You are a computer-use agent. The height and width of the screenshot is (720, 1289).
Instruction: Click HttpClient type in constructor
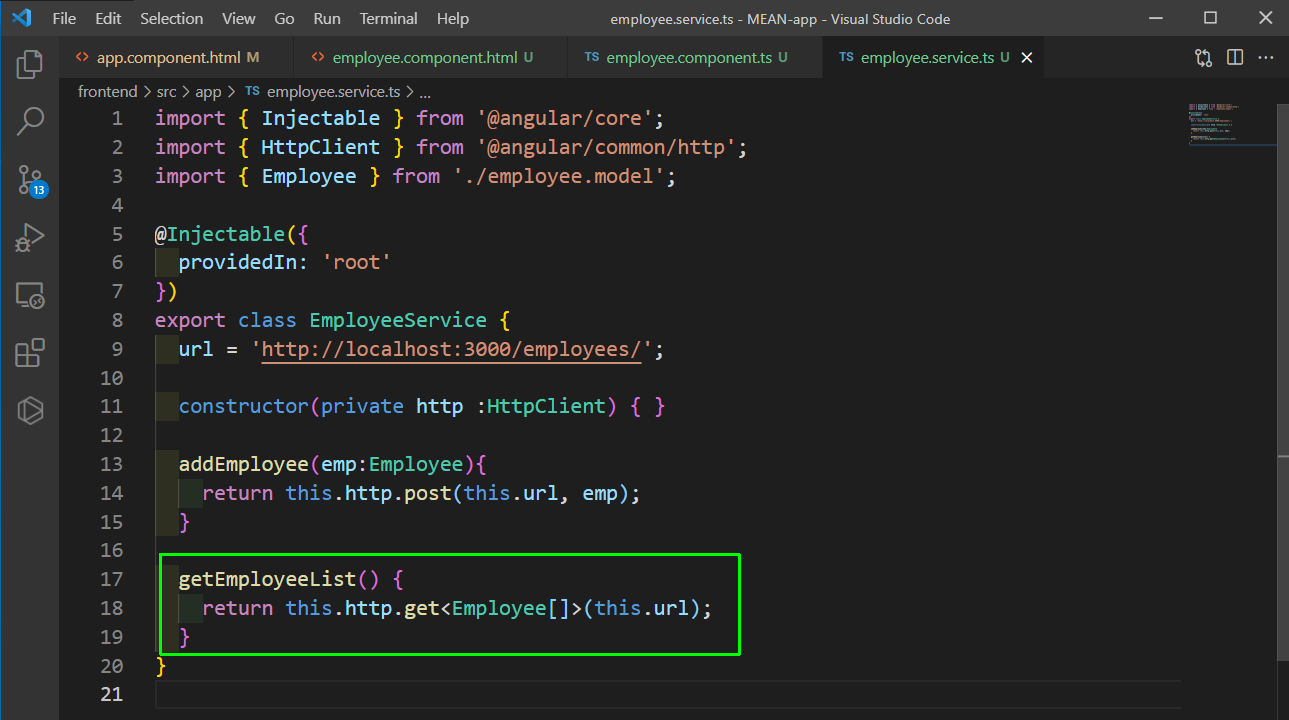[x=547, y=407]
